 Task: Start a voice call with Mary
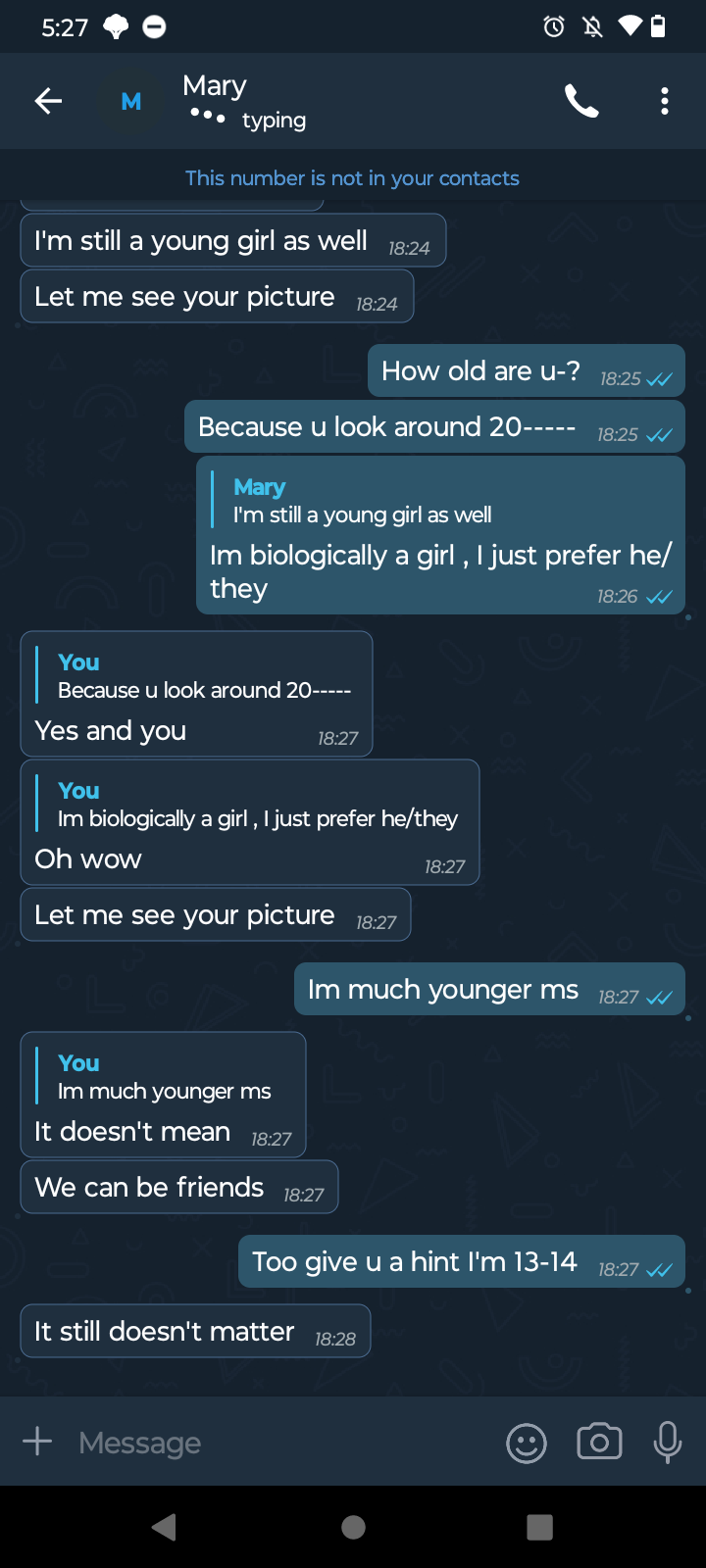(581, 101)
